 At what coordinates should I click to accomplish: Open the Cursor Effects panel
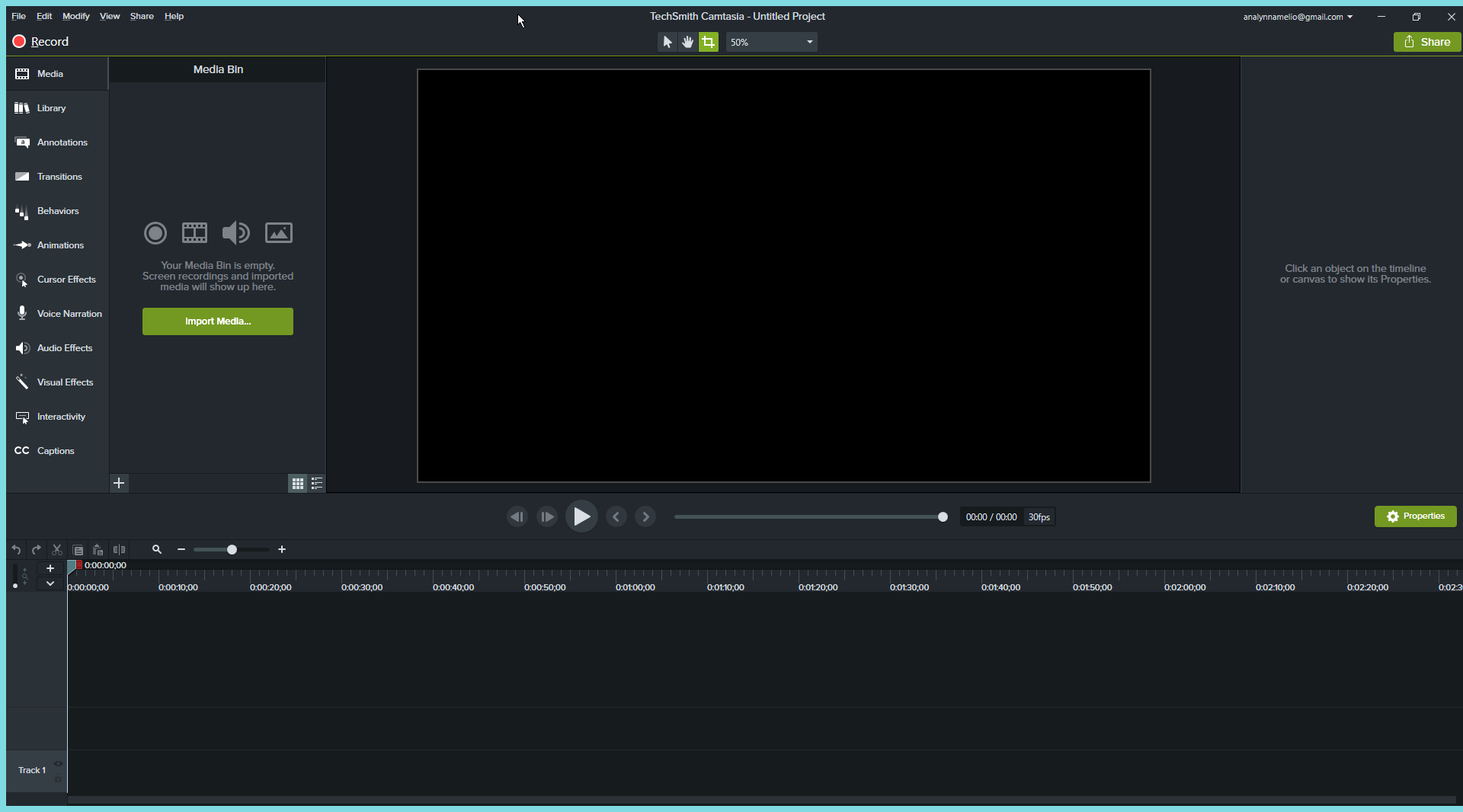(x=57, y=280)
